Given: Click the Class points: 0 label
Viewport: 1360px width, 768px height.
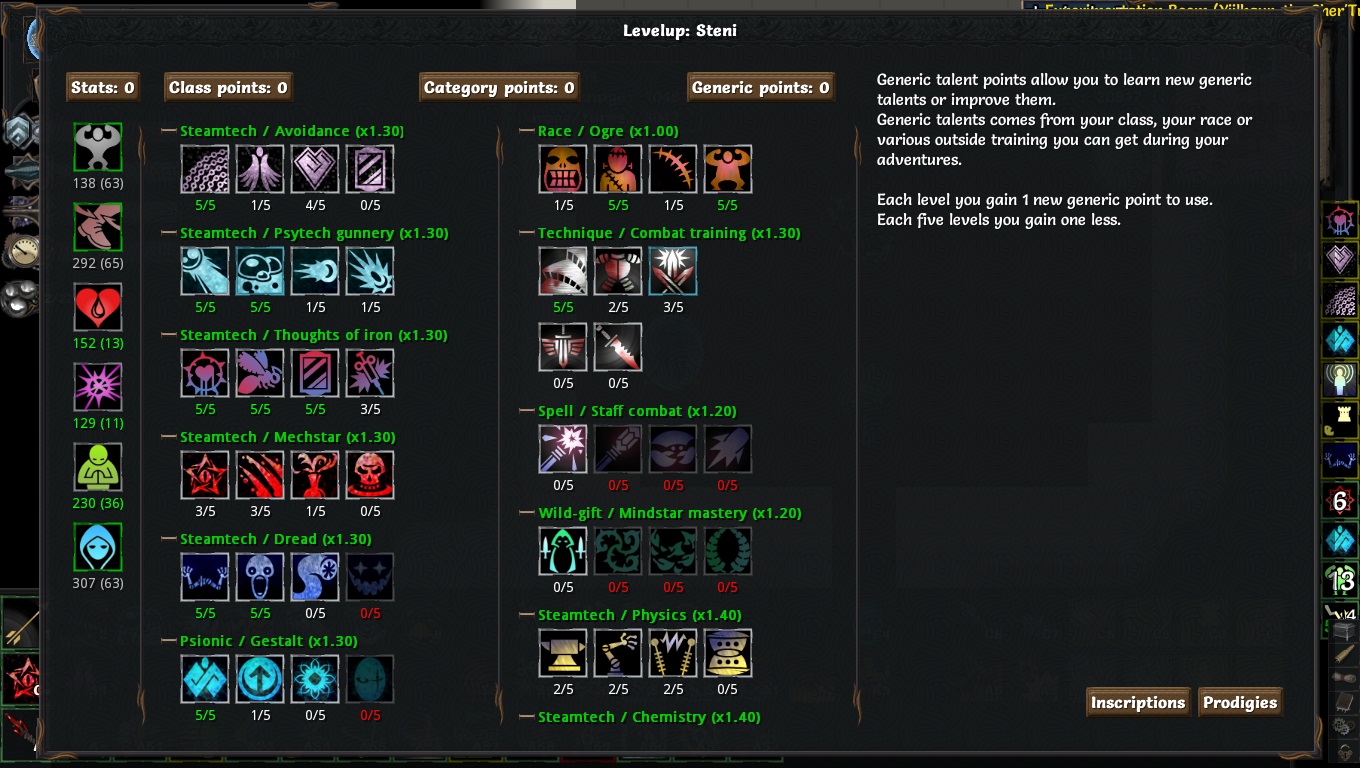Looking at the screenshot, I should 228,87.
